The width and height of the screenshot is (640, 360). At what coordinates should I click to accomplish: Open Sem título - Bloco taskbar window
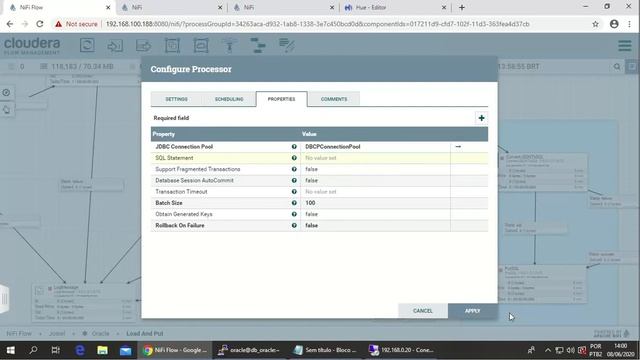tap(325, 350)
